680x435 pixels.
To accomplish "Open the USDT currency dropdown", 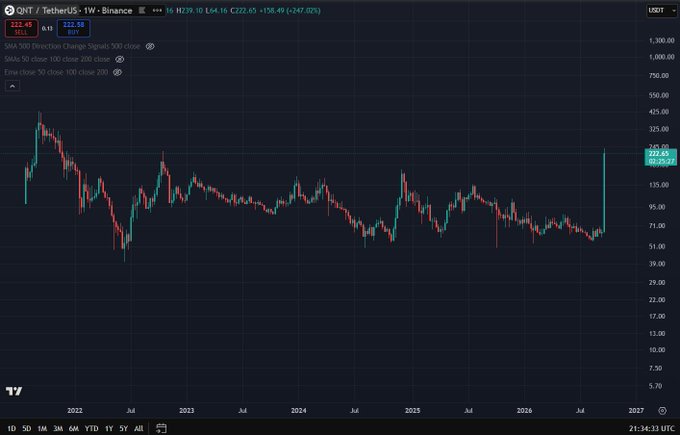I will point(661,10).
